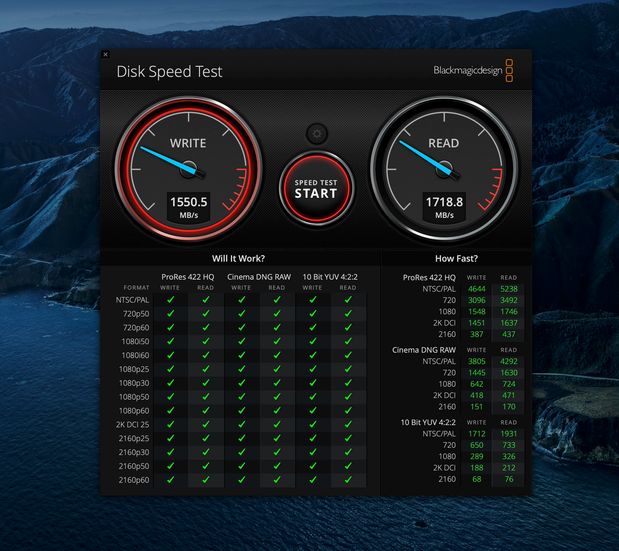Image resolution: width=619 pixels, height=551 pixels.
Task: Click the 720p50 format row label
Action: [x=136, y=314]
